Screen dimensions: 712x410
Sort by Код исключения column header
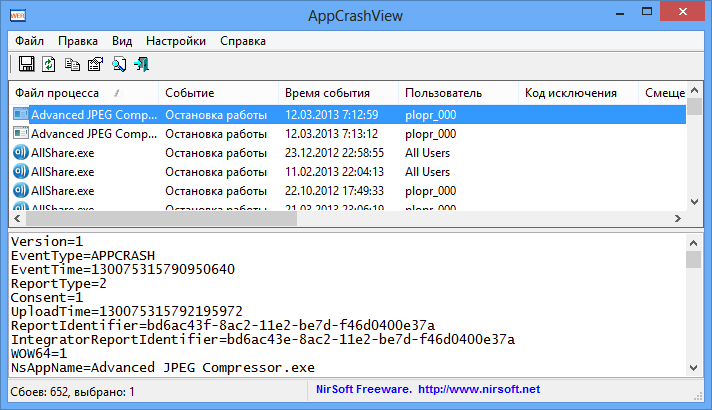(x=578, y=93)
